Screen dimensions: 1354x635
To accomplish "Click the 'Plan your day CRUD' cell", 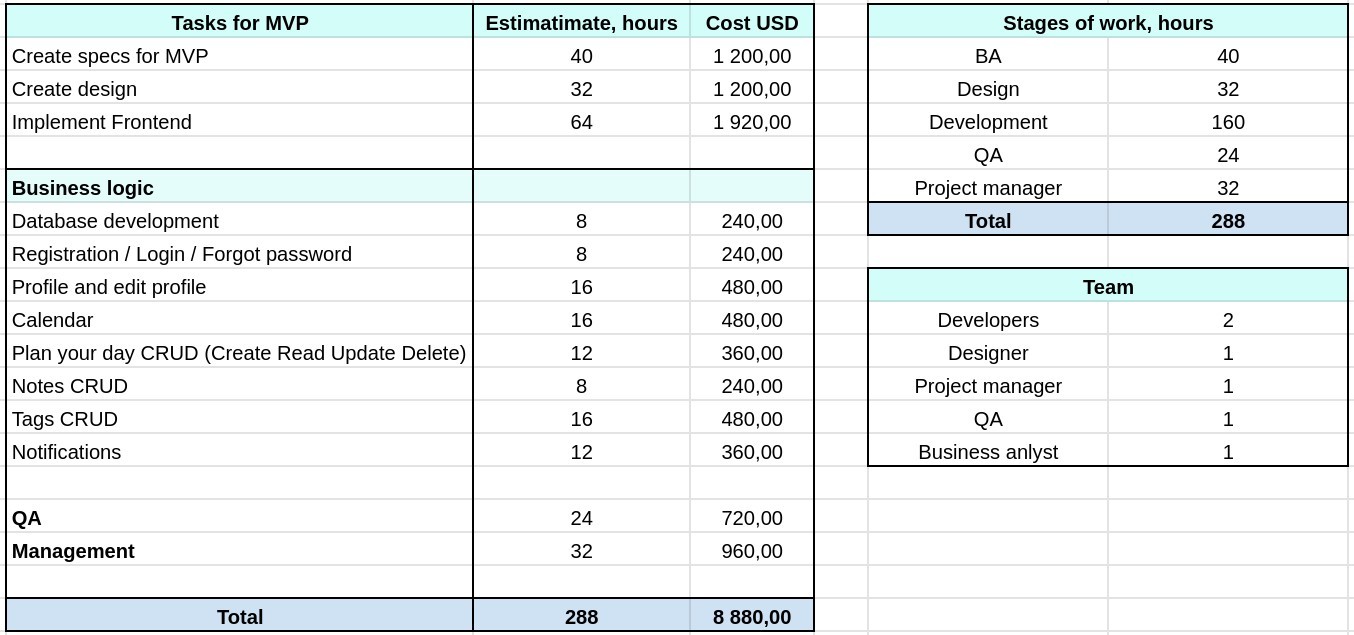I will click(240, 353).
